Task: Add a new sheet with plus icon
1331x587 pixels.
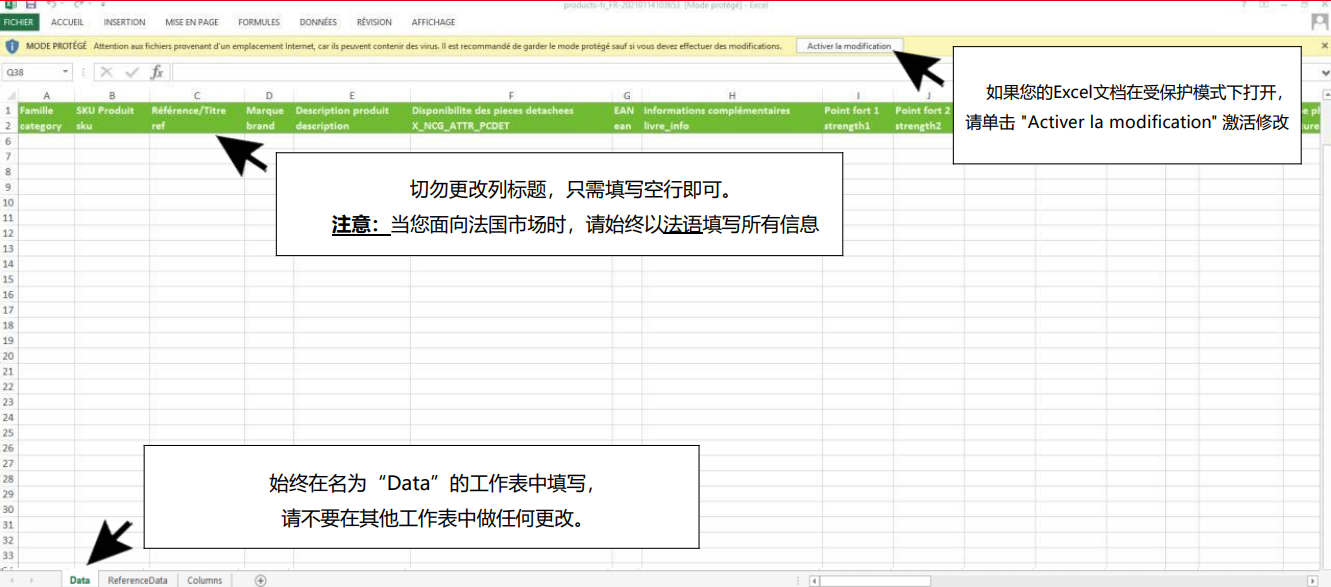Action: pyautogui.click(x=260, y=580)
